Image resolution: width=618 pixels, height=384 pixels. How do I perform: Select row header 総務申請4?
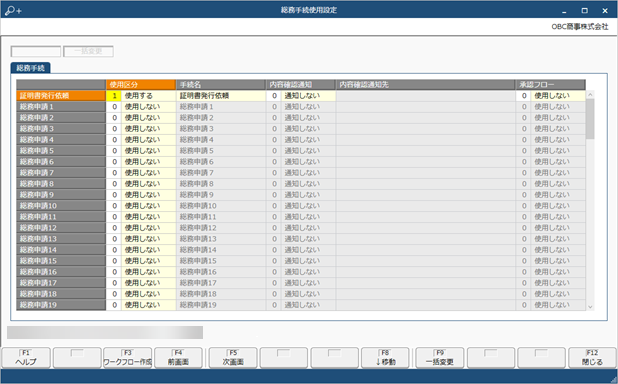click(x=61, y=140)
